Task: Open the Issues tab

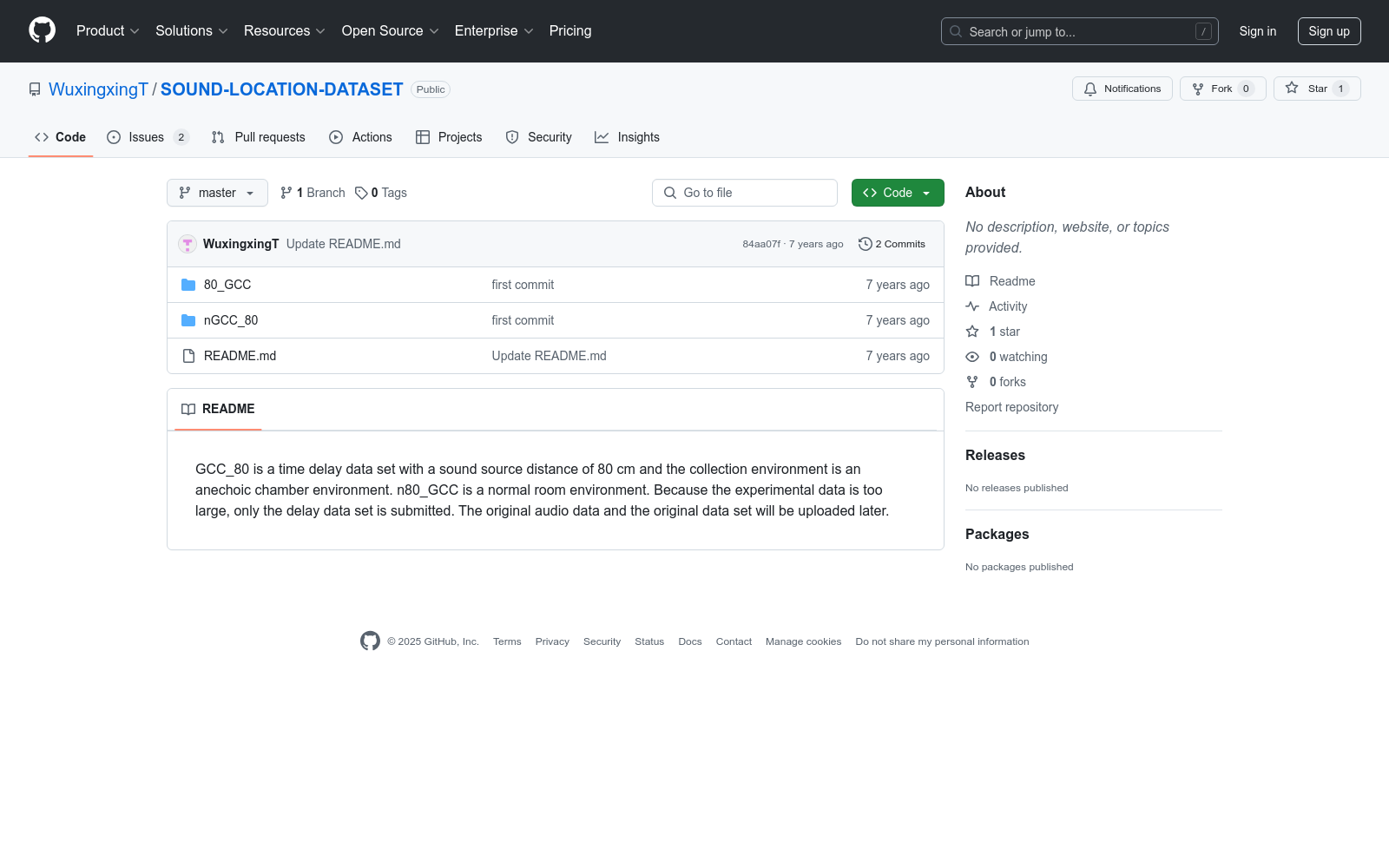Action: click(x=148, y=137)
